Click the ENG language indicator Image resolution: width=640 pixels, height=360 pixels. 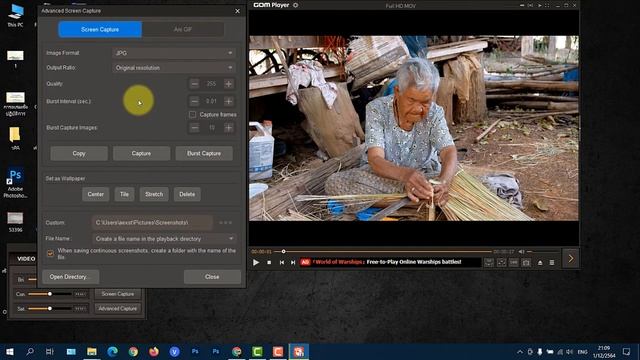click(x=582, y=352)
